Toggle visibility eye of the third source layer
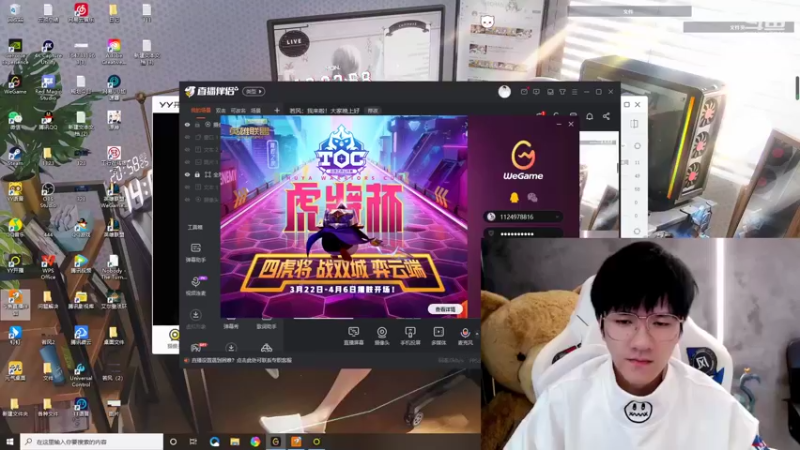The width and height of the screenshot is (800, 450). pos(187,149)
